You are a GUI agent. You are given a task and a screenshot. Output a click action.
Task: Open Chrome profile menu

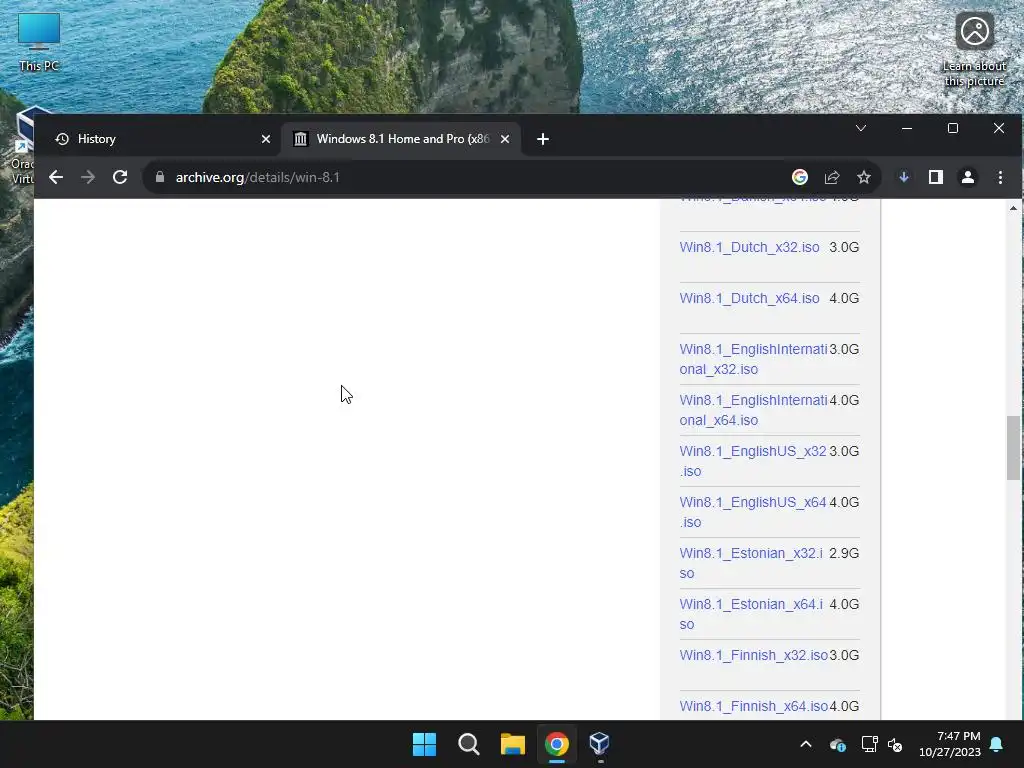(x=968, y=177)
